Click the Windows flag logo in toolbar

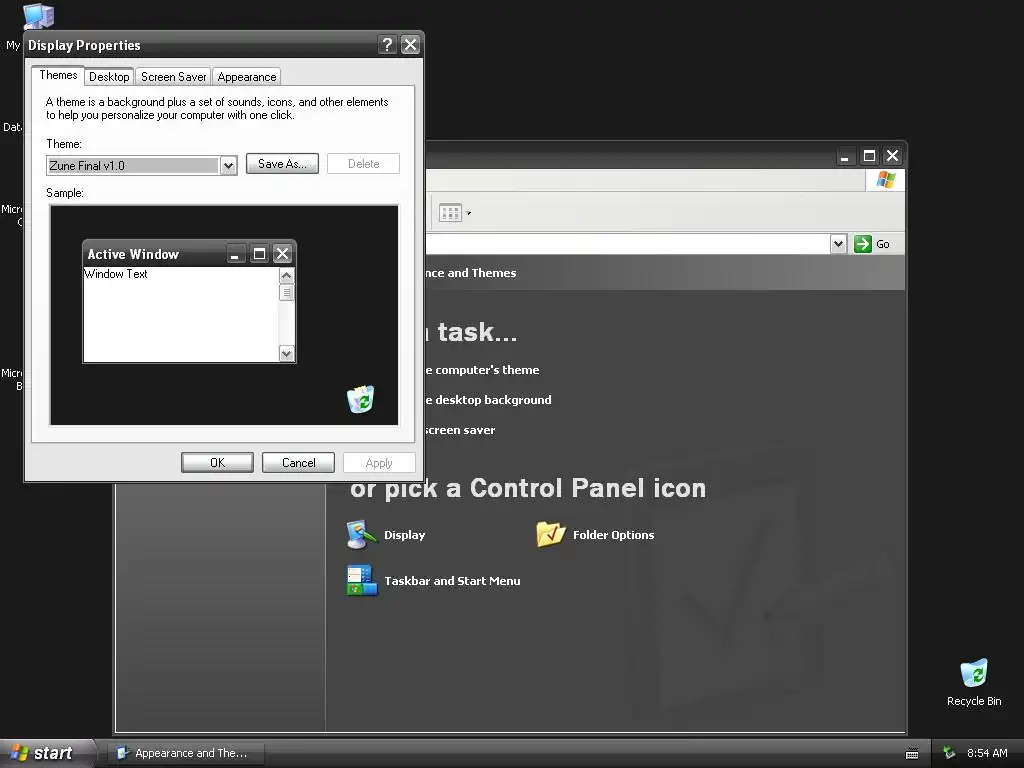pos(886,180)
